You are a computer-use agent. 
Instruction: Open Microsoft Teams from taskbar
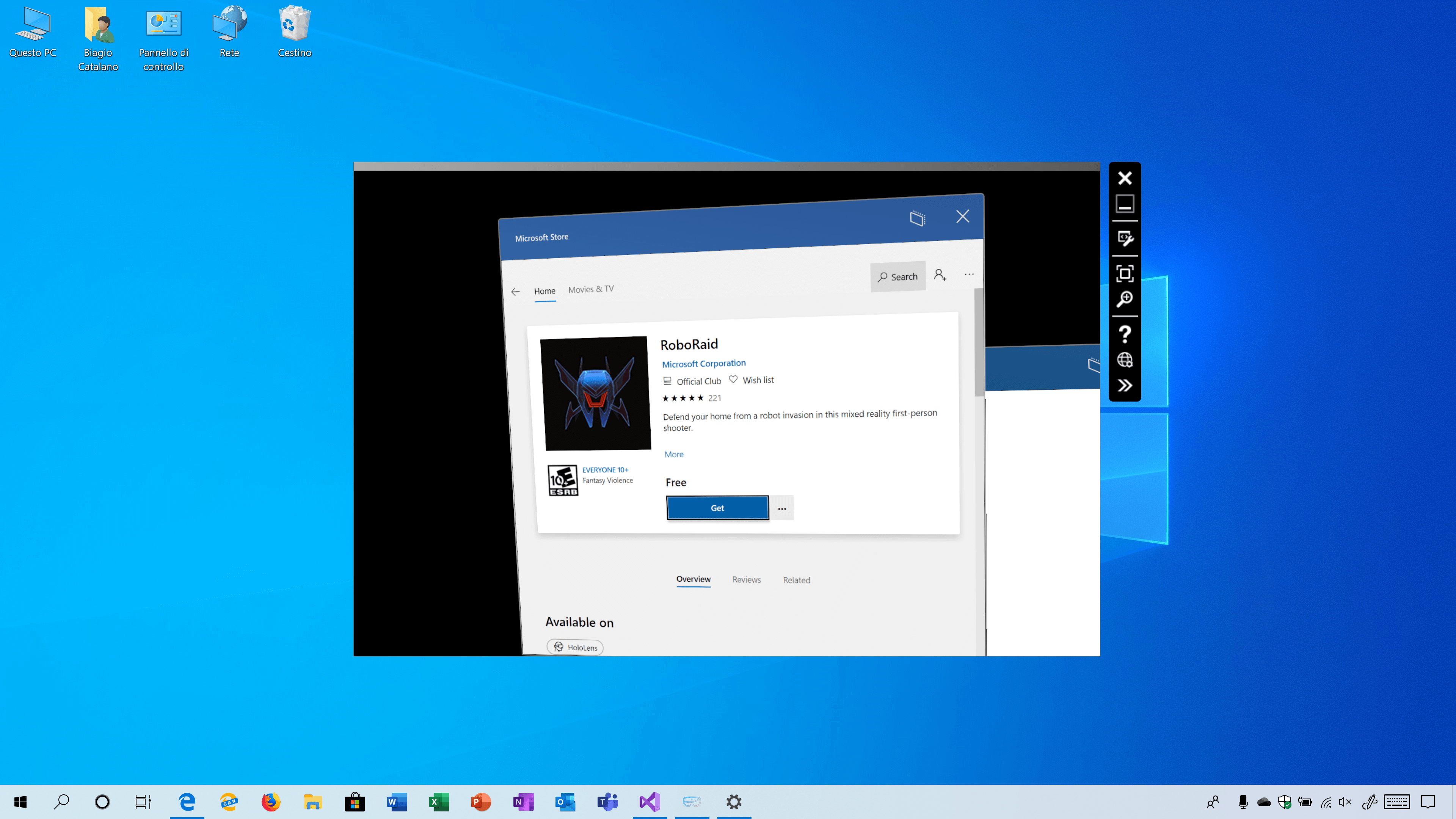[607, 802]
